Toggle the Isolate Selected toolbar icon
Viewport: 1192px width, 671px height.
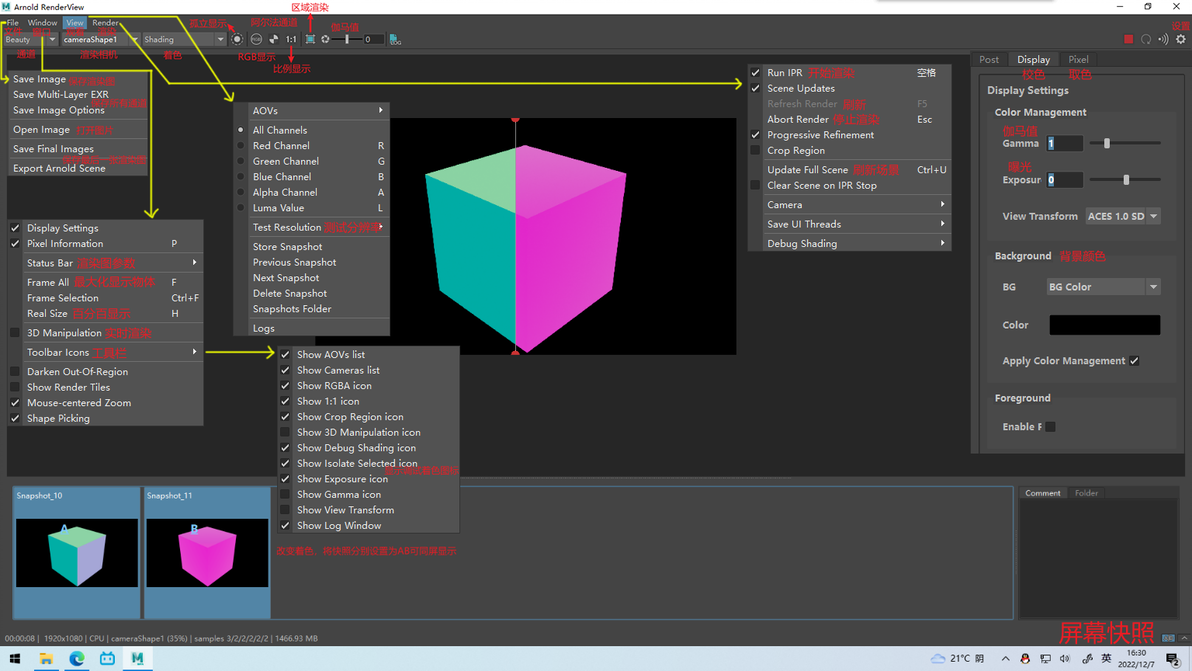(x=237, y=39)
